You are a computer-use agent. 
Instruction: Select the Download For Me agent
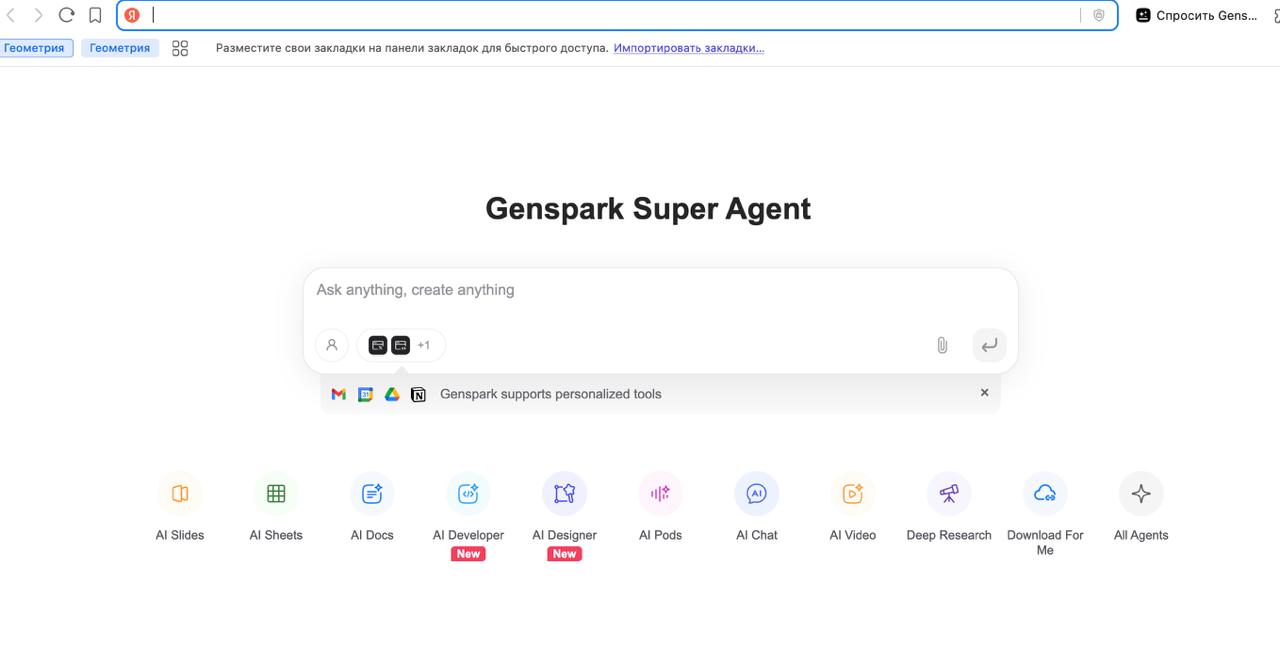click(x=1045, y=494)
